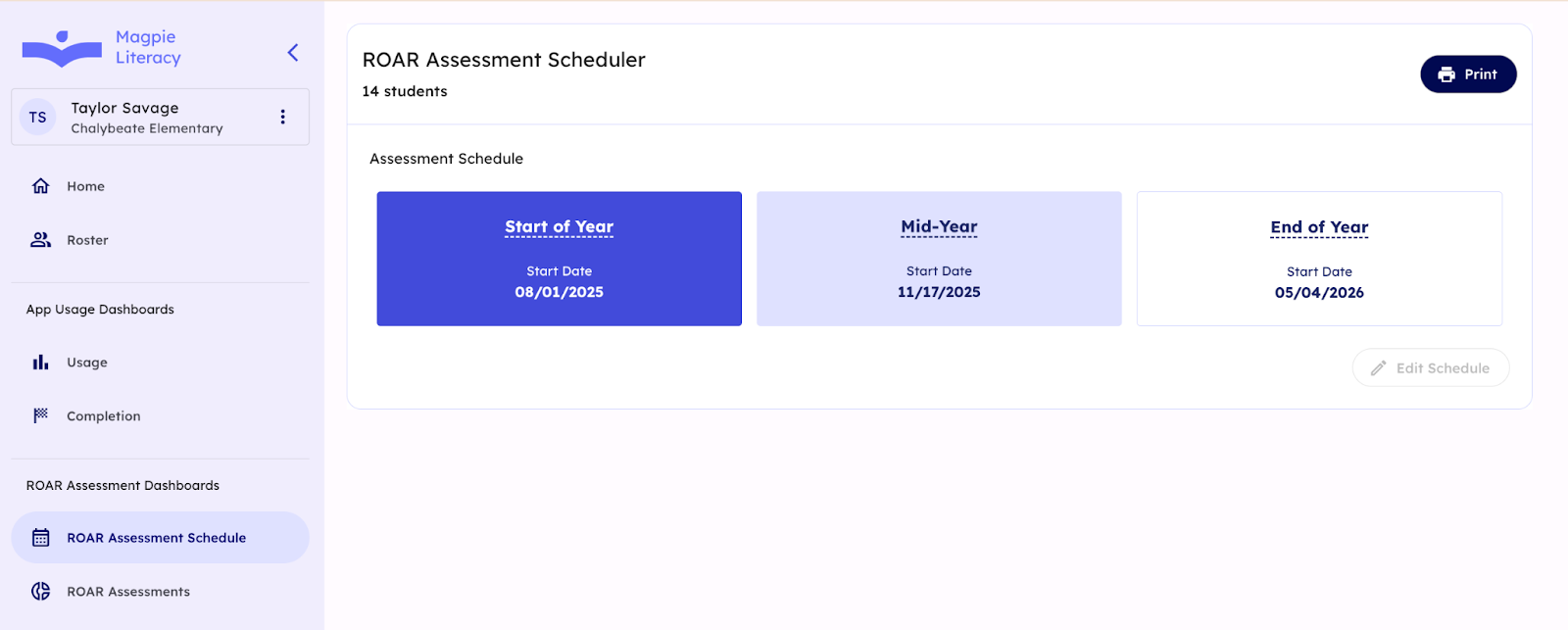
Task: Go to the Home menu item
Action: point(85,186)
